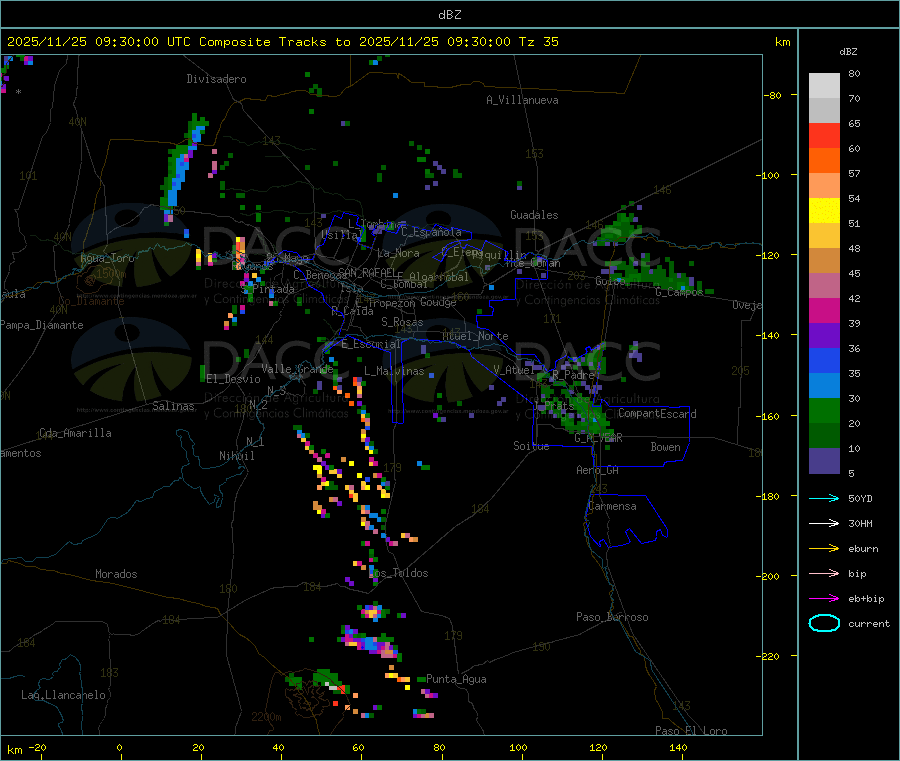Click the Soitue map label
This screenshot has width=900, height=761.
[x=531, y=446]
